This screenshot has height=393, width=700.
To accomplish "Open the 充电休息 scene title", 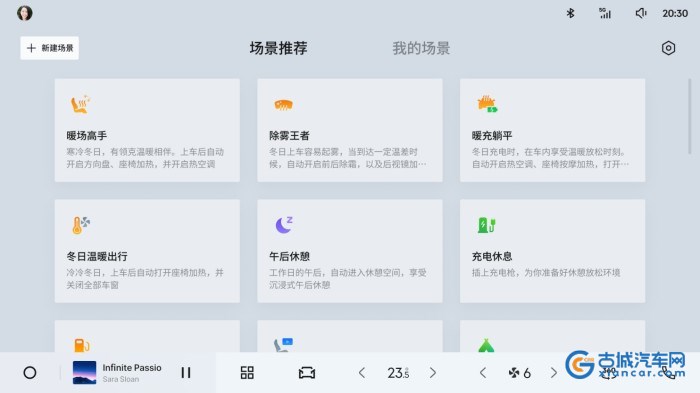I will click(x=492, y=256).
